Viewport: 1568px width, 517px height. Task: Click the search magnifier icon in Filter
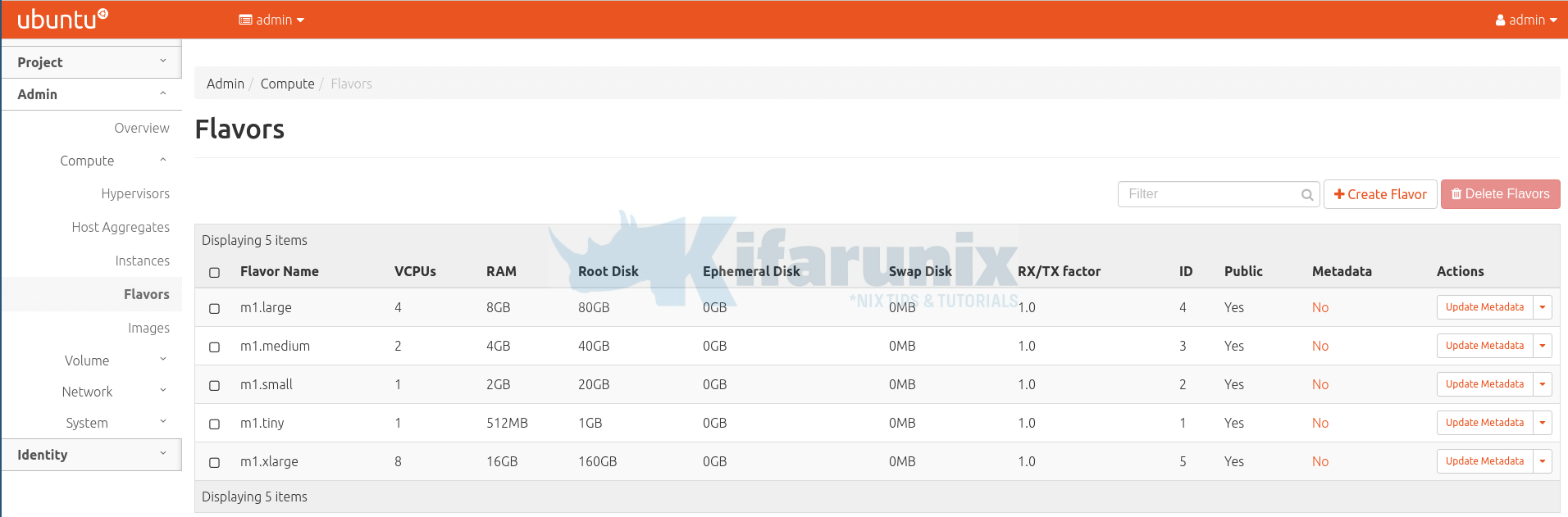tap(1306, 195)
